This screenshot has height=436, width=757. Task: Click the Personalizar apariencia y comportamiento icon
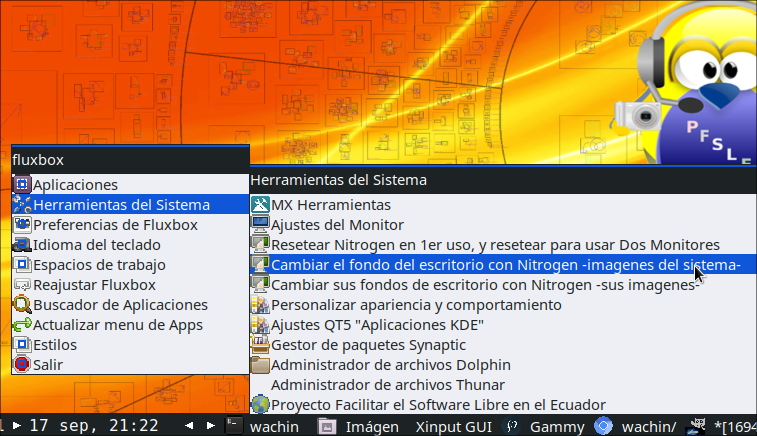point(260,305)
